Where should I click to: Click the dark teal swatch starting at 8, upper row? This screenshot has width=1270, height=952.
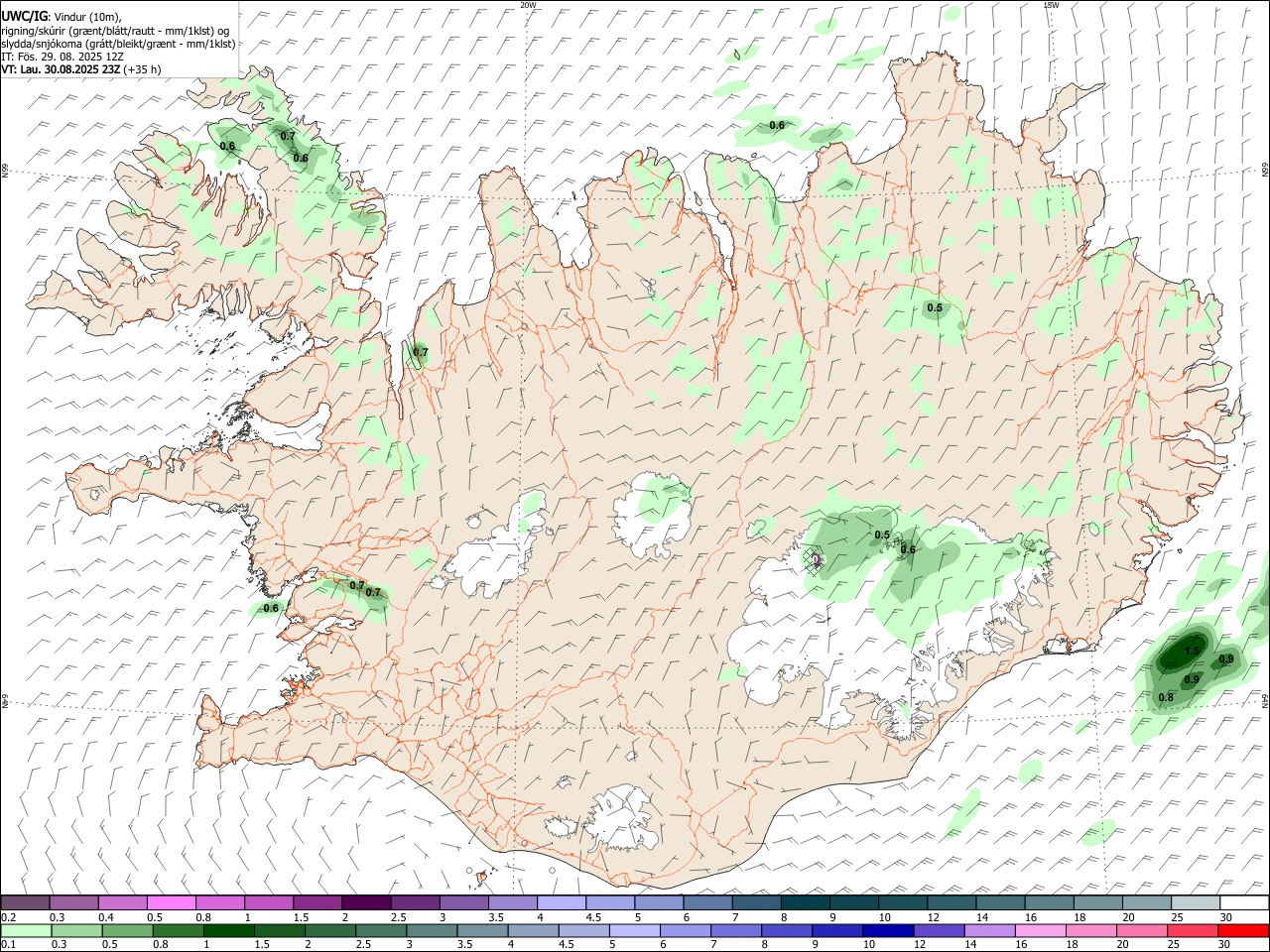(x=805, y=903)
